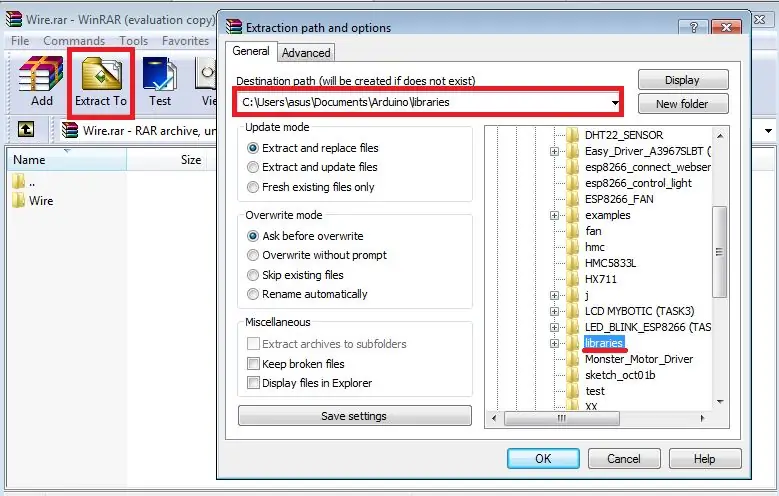Click the ESP8266_FAN folder icon
The width and height of the screenshot is (779, 496).
pos(572,199)
